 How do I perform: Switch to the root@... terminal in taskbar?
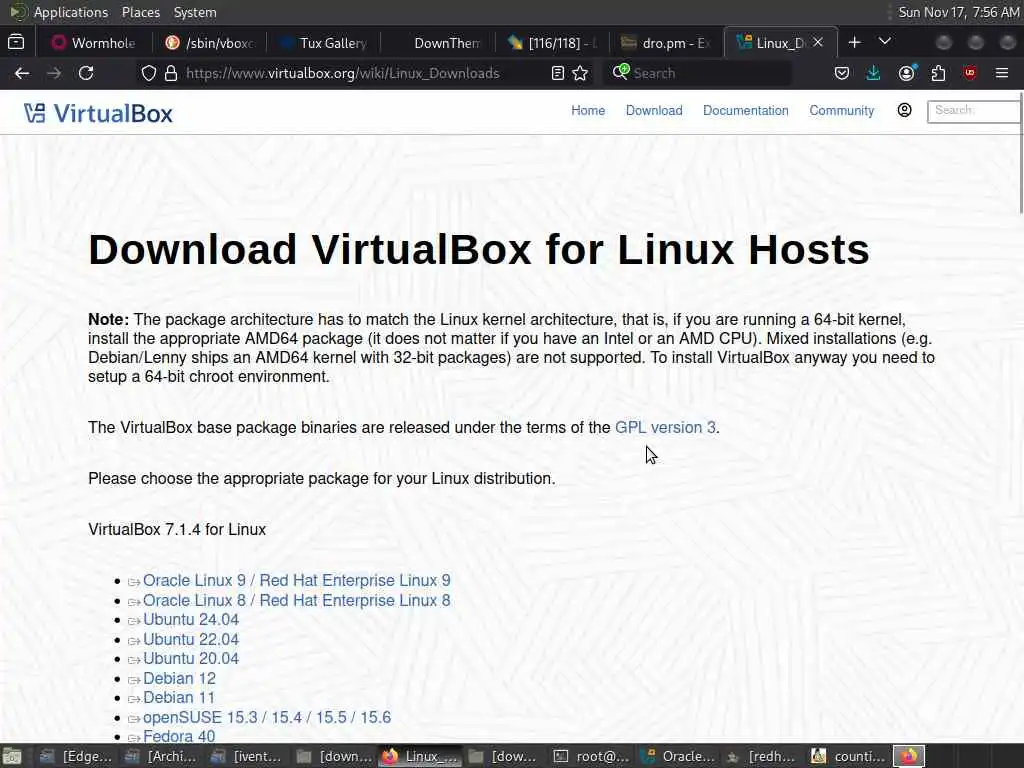point(591,756)
